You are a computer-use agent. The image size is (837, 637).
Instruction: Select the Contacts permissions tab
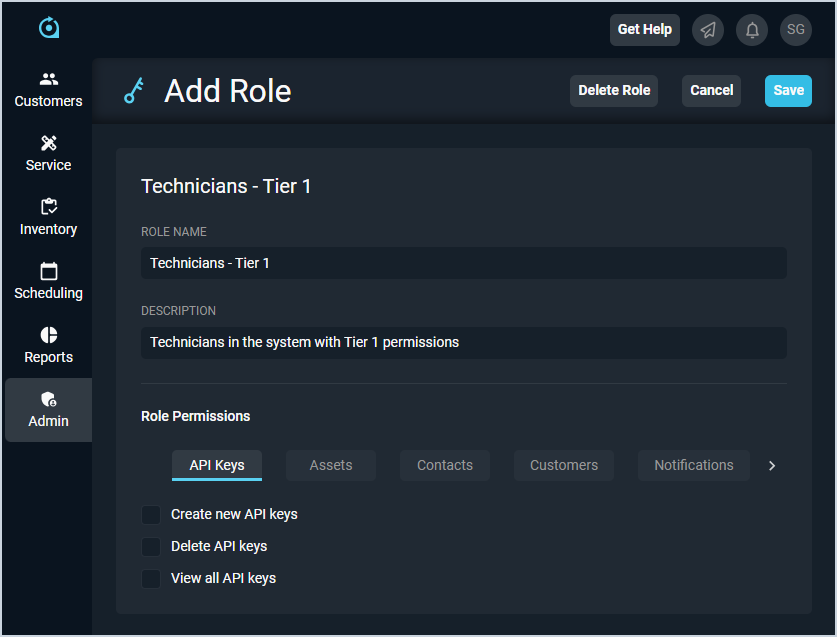point(445,465)
